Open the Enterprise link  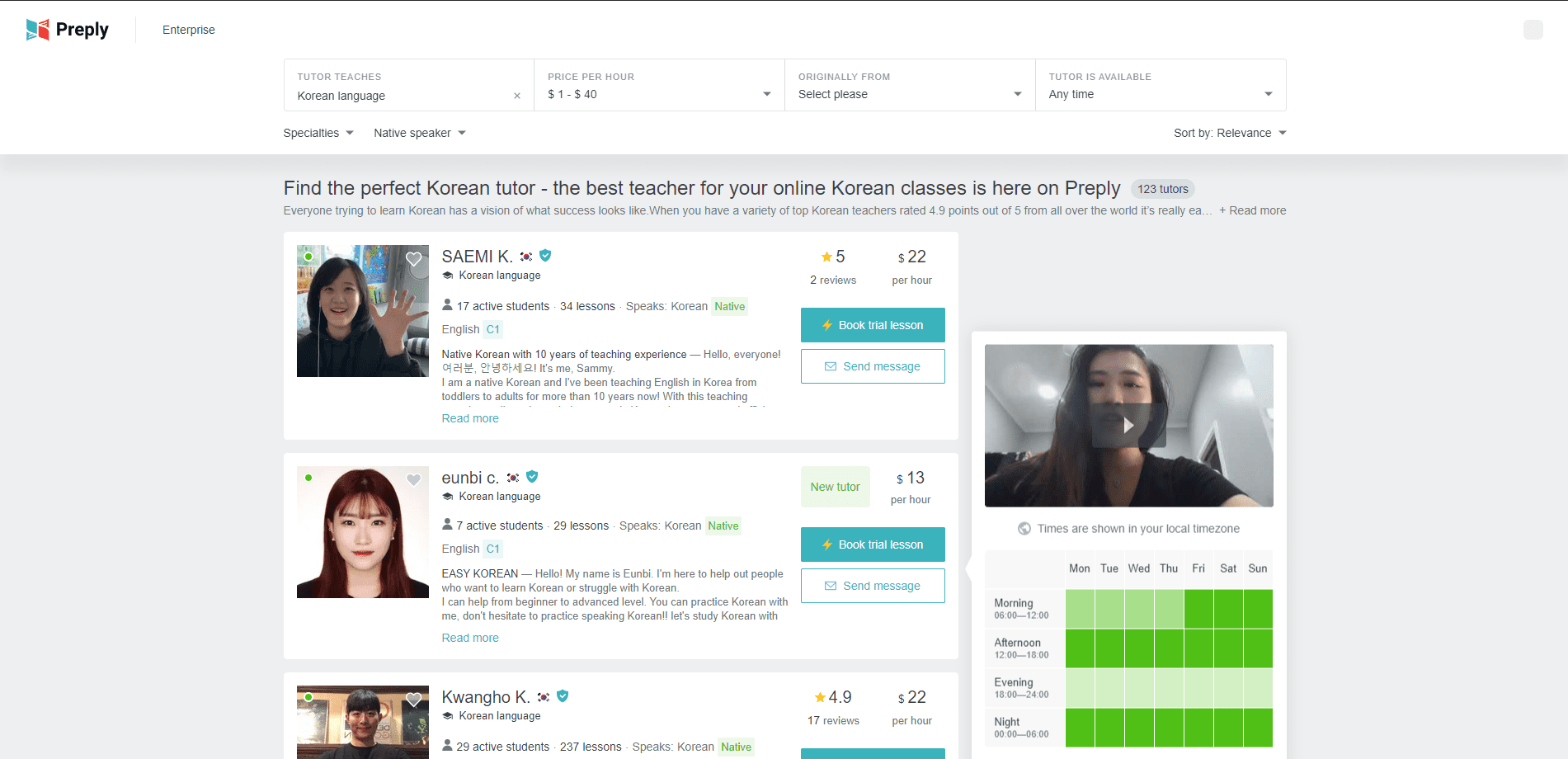pyautogui.click(x=188, y=30)
